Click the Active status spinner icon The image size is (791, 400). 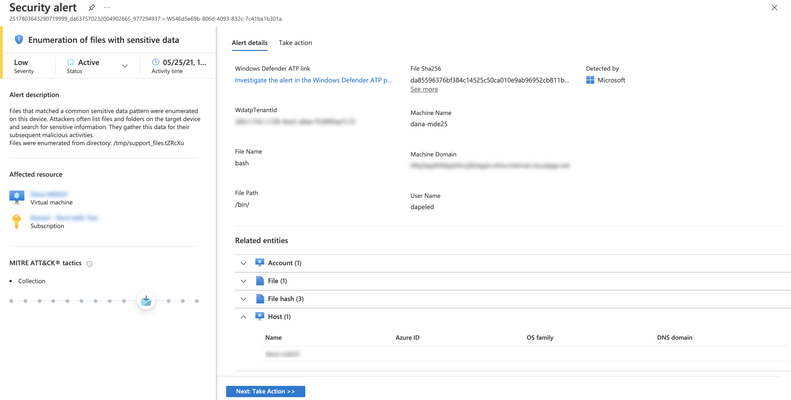pyautogui.click(x=71, y=63)
